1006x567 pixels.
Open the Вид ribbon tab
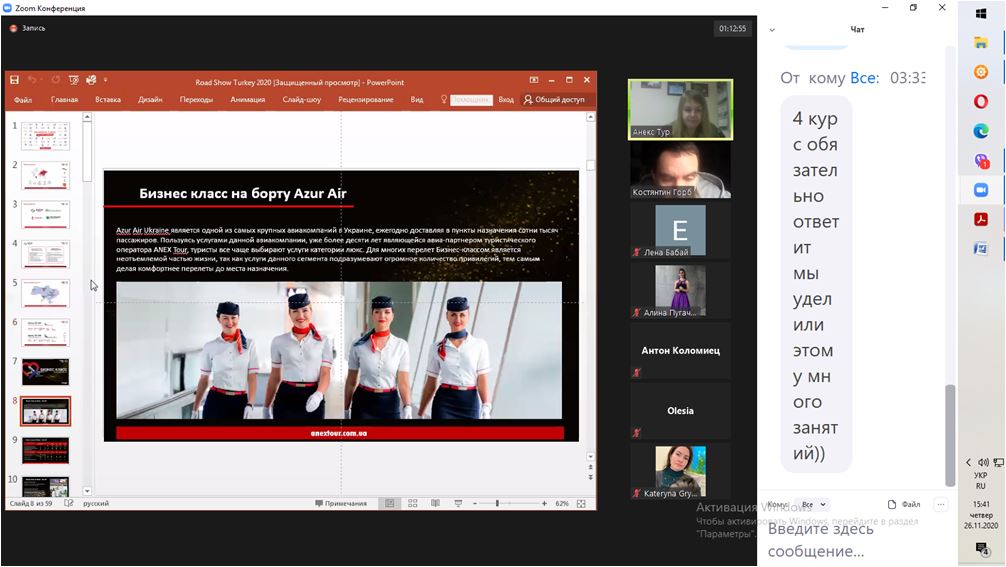[417, 99]
